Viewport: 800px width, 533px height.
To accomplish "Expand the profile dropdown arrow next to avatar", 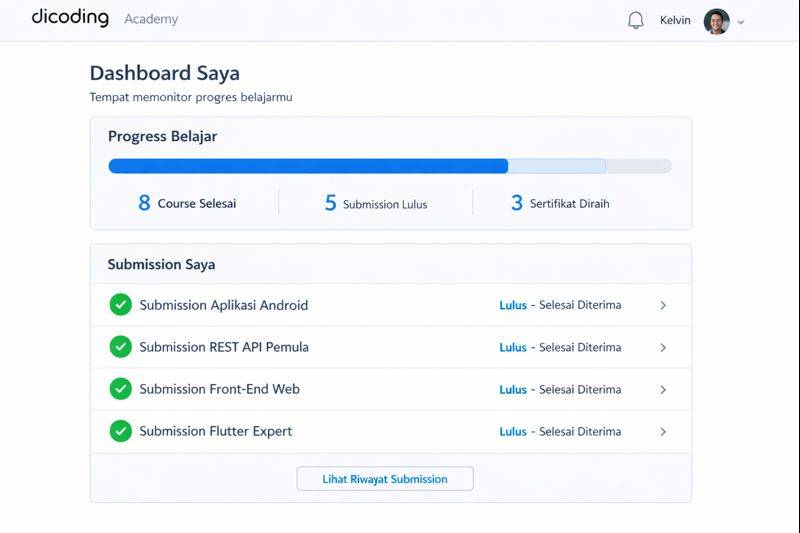I will point(741,22).
